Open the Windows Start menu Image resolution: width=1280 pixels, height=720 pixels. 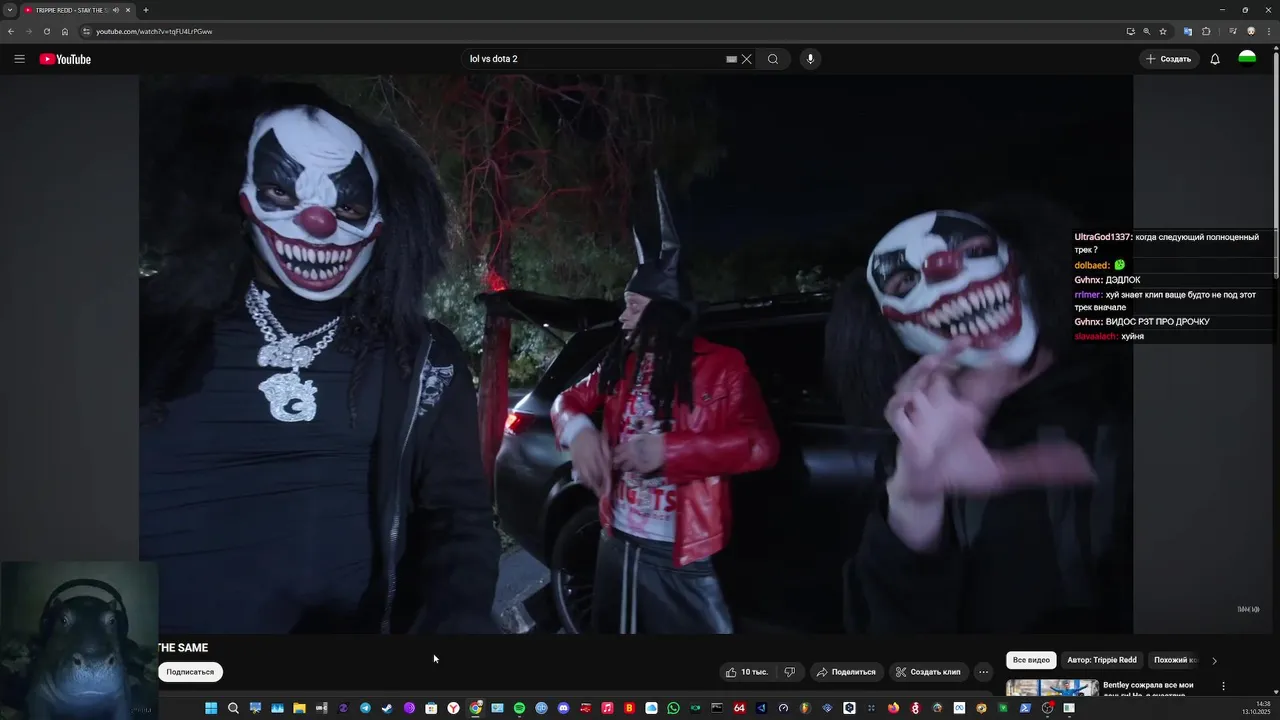point(211,708)
